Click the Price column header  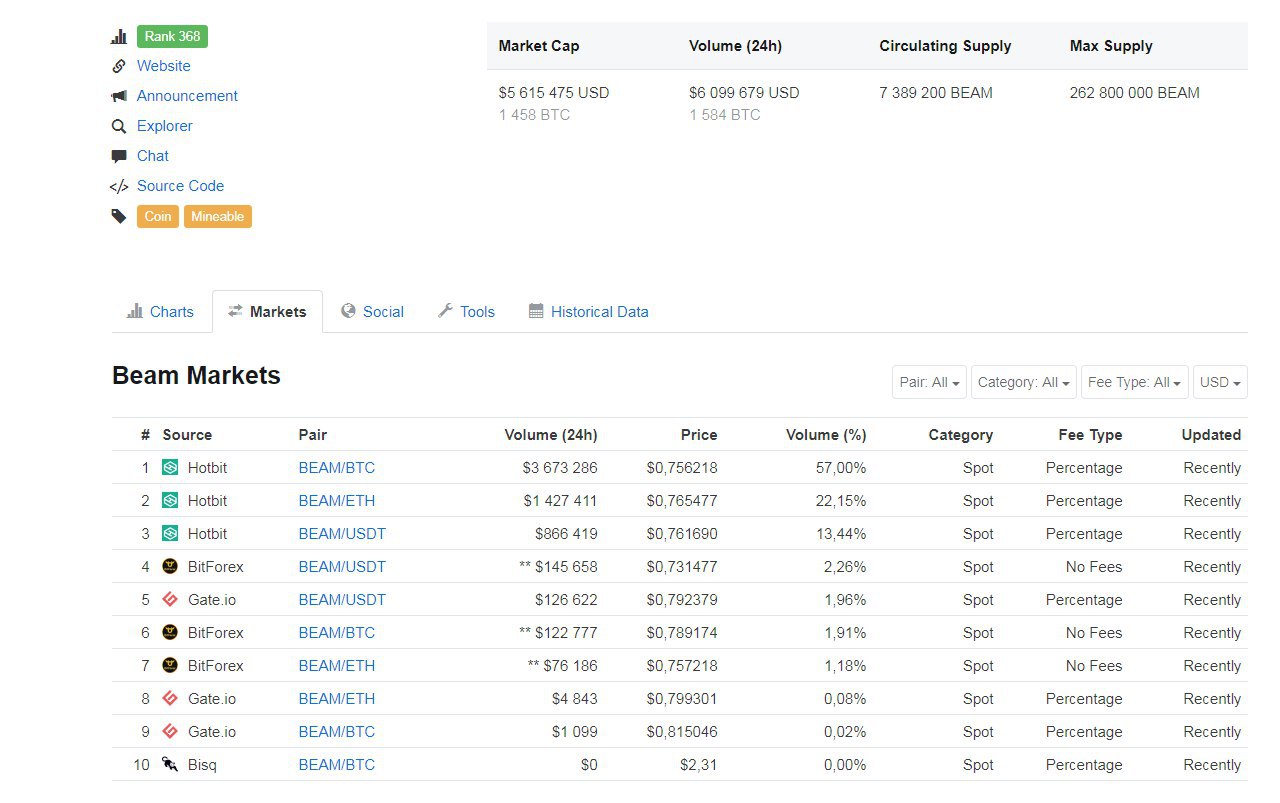pyautogui.click(x=699, y=435)
